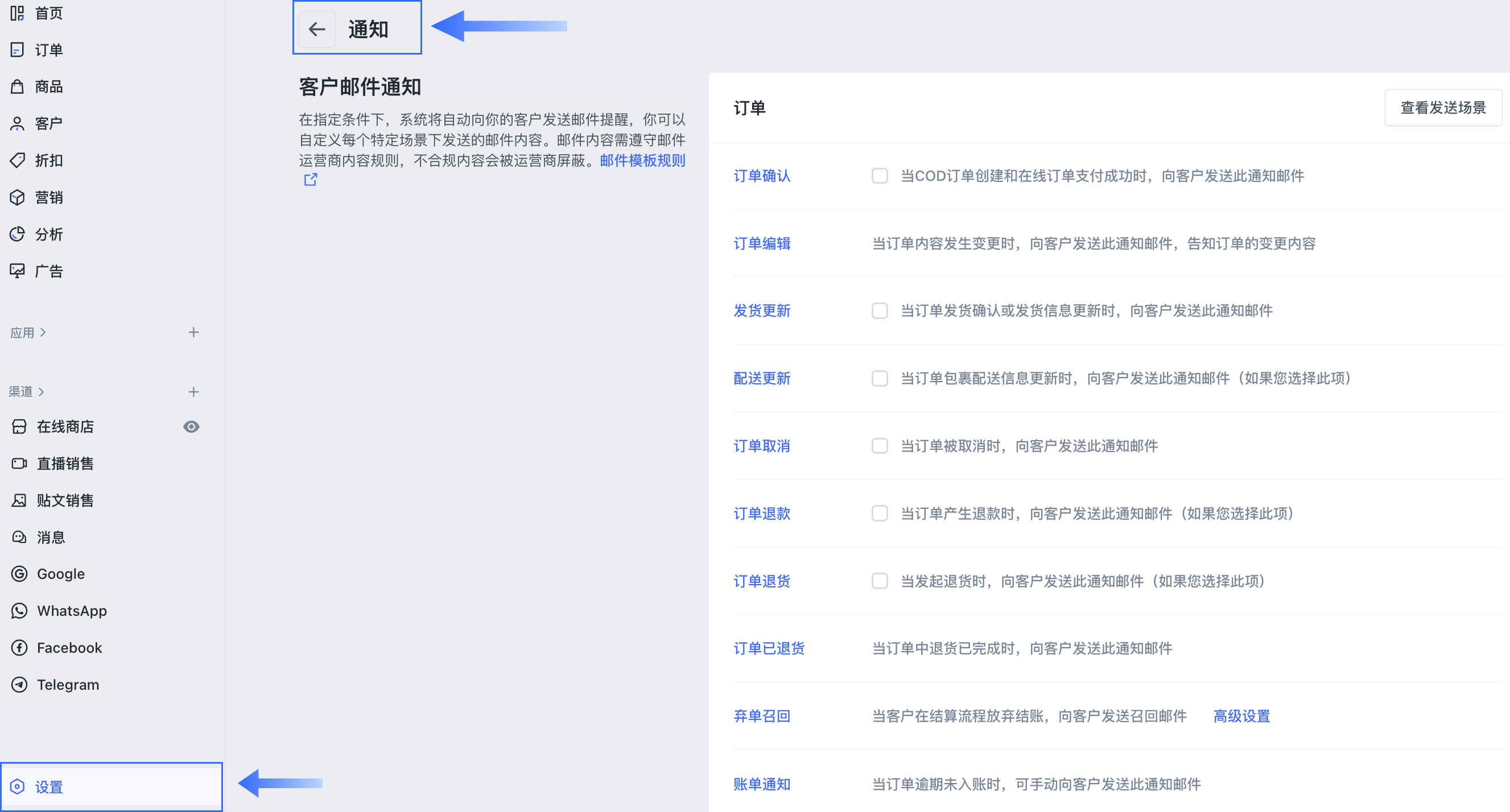1510x812 pixels.
Task: Check the 订单取消 notification checkbox
Action: click(x=880, y=446)
